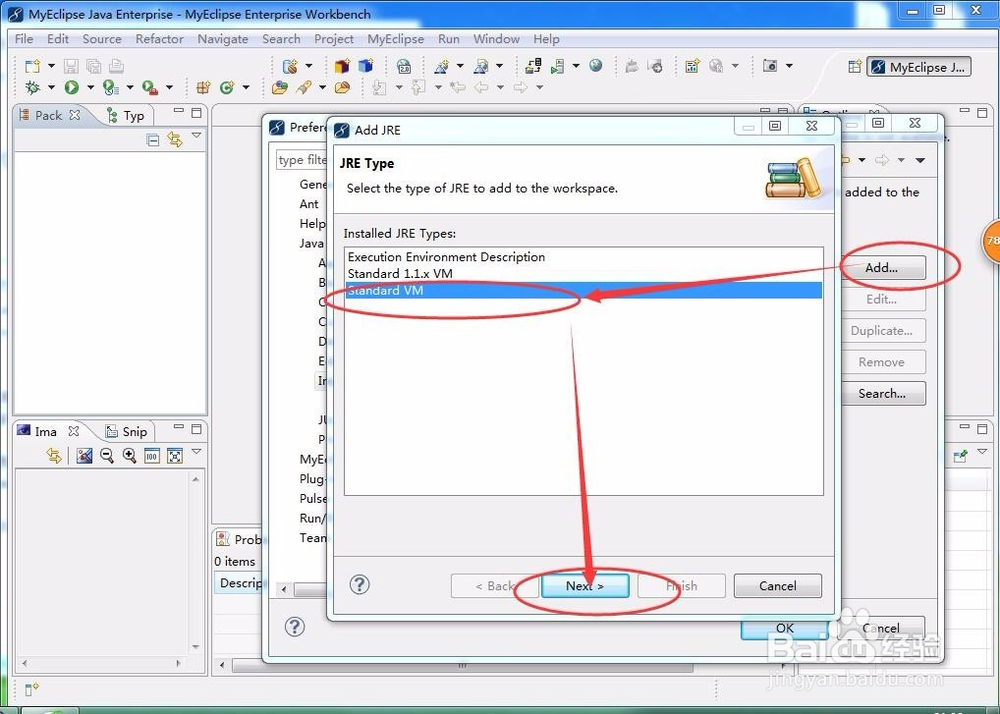The height and width of the screenshot is (714, 1000).
Task: Open the Refactor menu
Action: pos(159,39)
